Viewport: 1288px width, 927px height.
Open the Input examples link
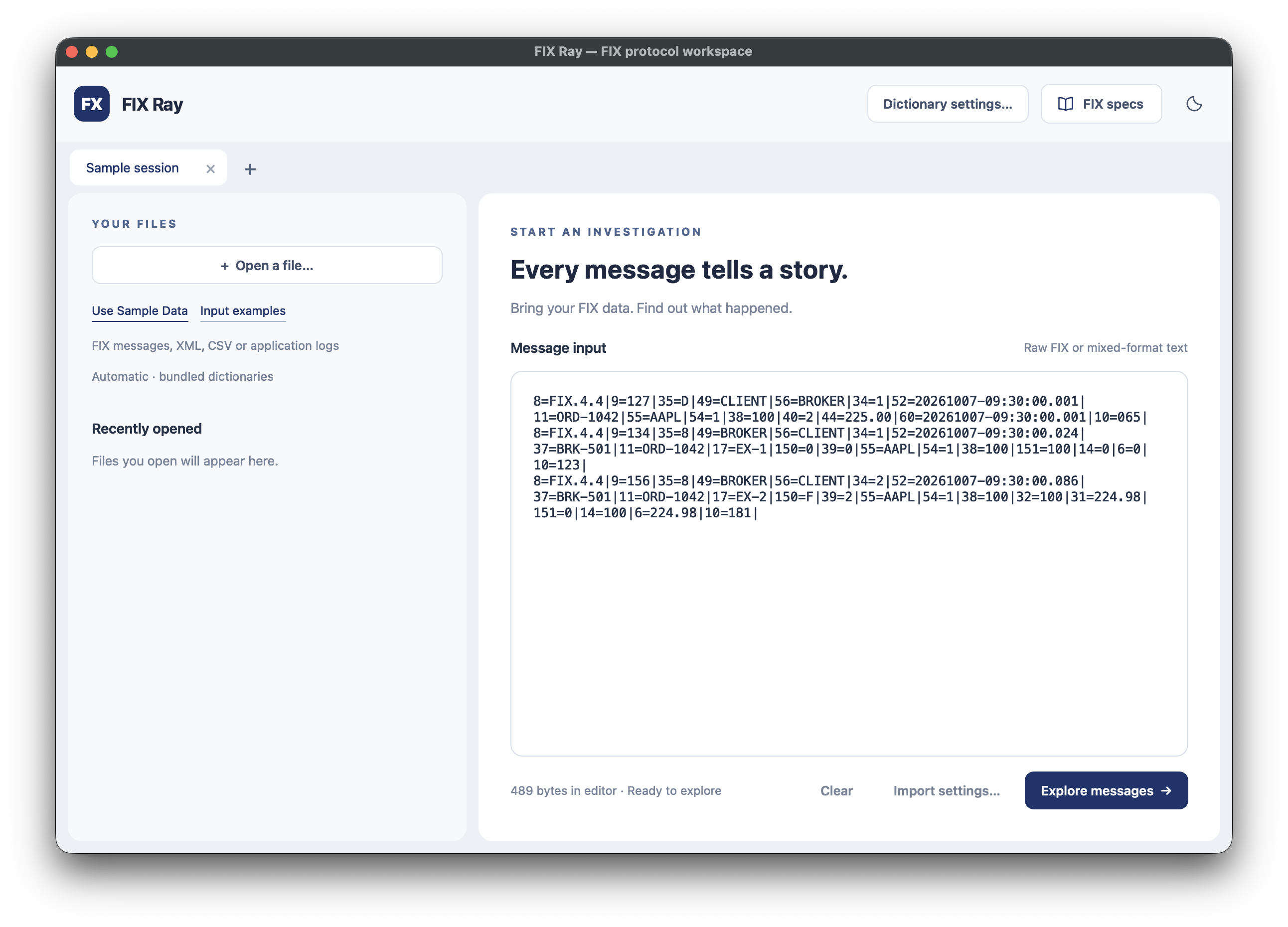[x=243, y=310]
